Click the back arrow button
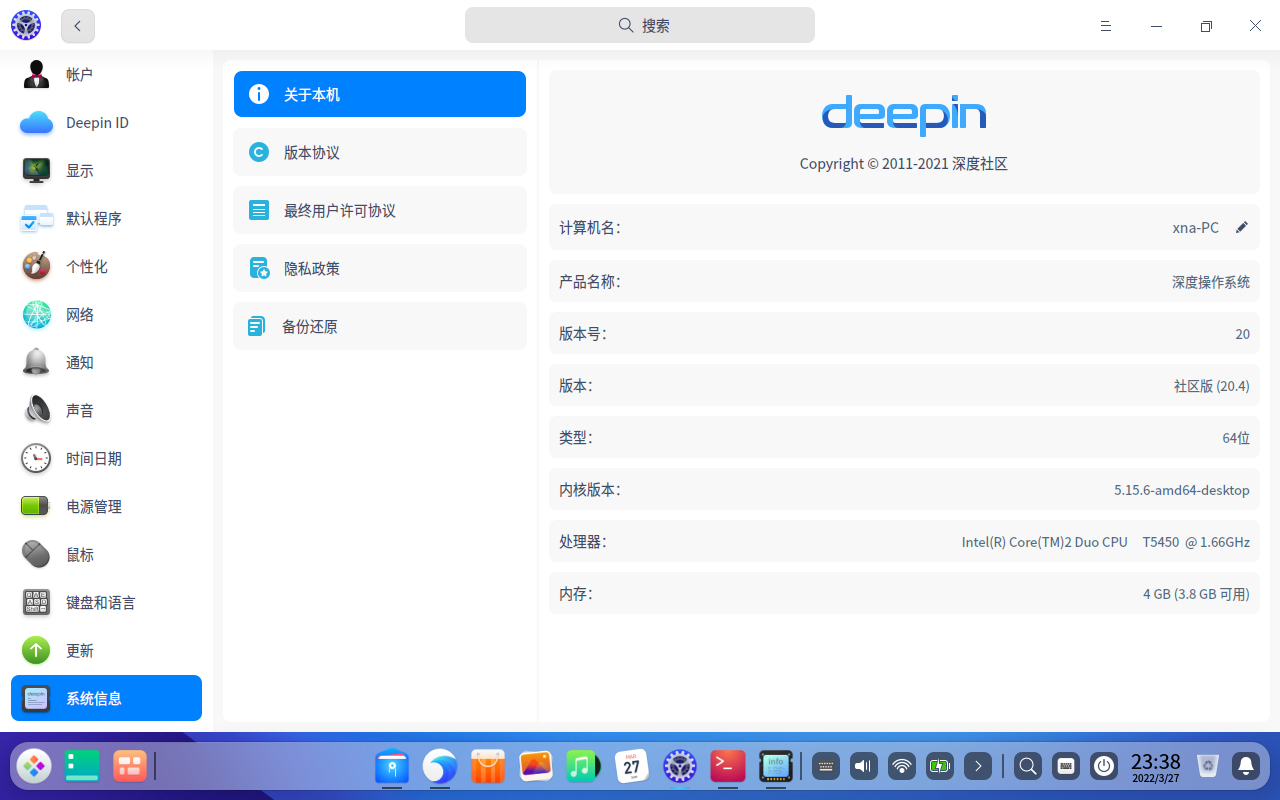Screen dimensions: 1280x800 (78, 26)
